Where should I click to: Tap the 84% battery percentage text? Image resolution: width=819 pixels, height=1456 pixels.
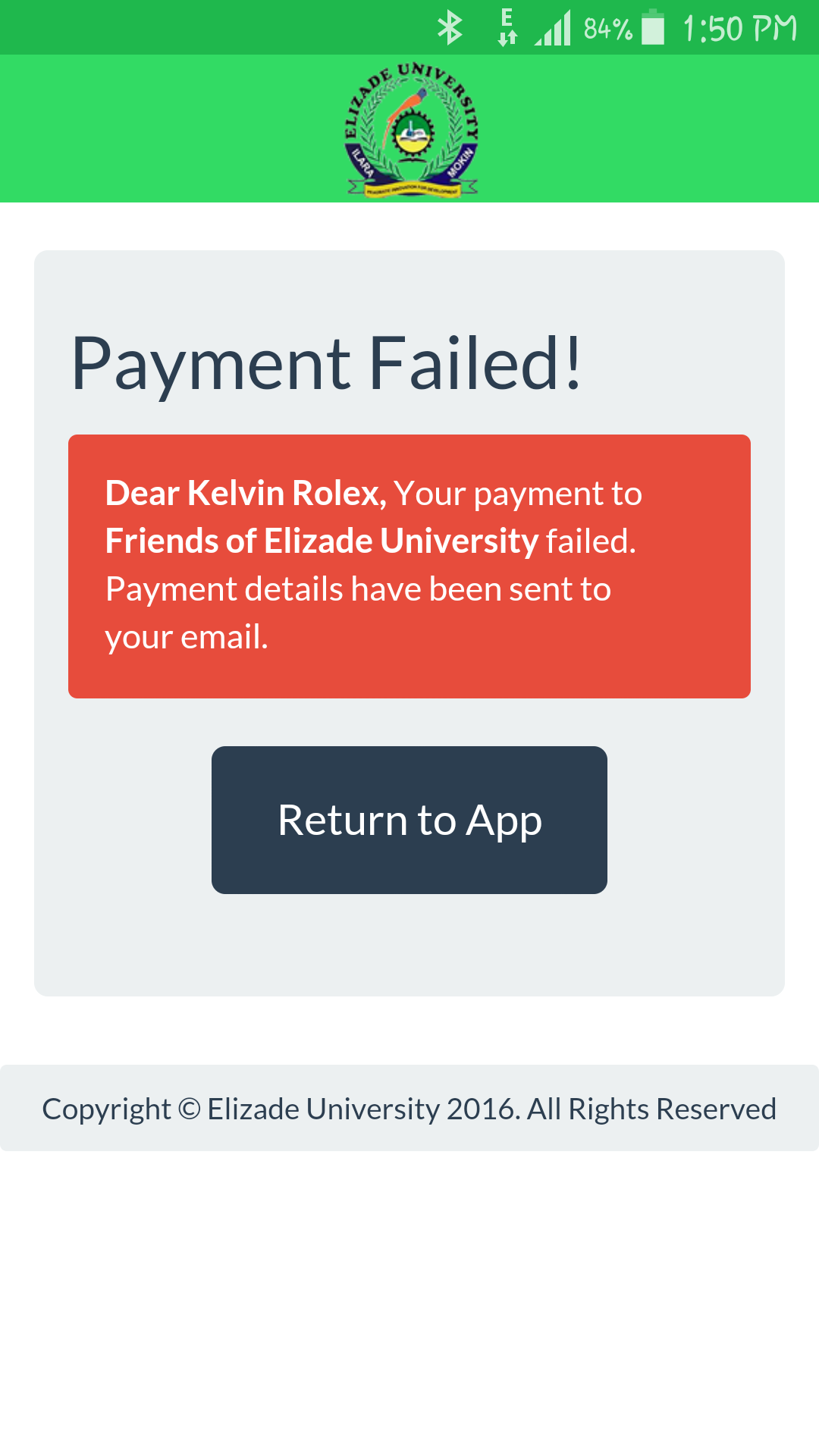[x=608, y=29]
